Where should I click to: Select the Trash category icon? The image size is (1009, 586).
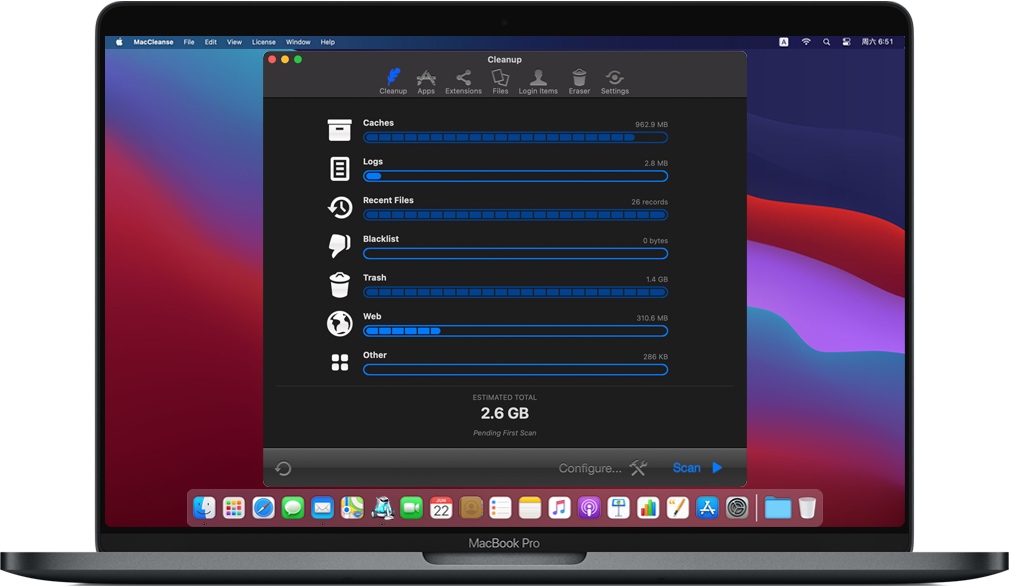(x=340, y=285)
